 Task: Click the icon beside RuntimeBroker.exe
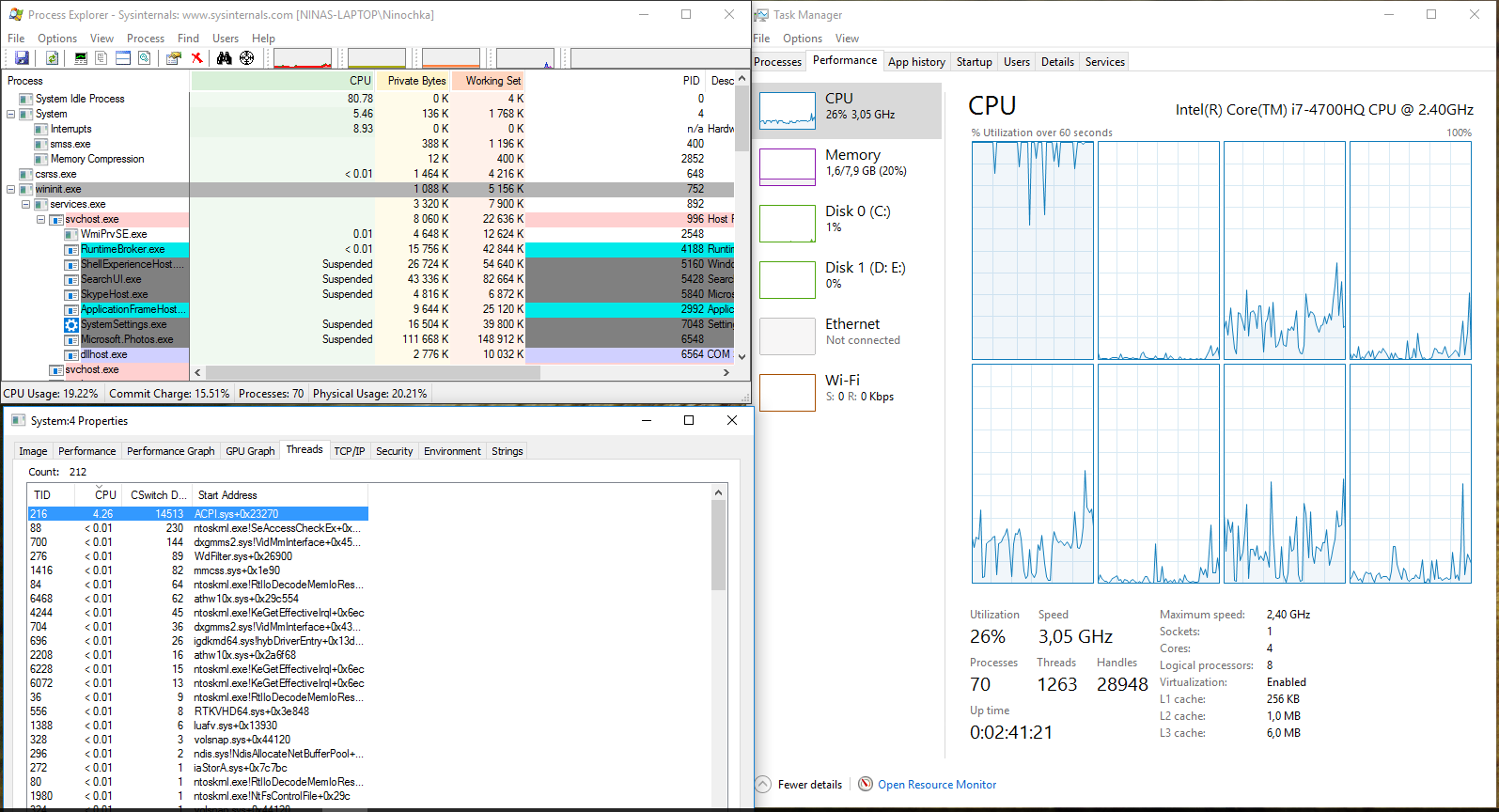[71, 249]
